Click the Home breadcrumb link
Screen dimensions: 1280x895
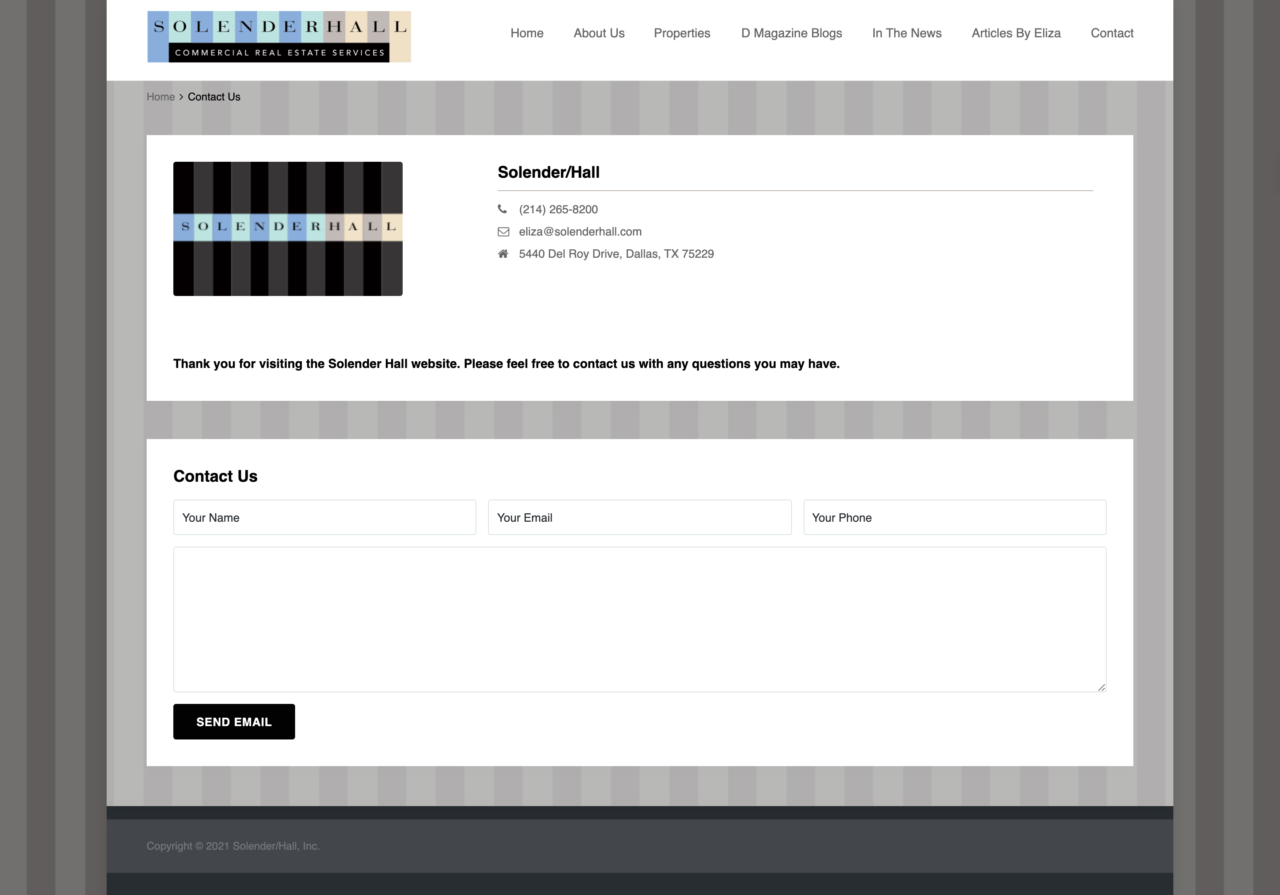160,97
